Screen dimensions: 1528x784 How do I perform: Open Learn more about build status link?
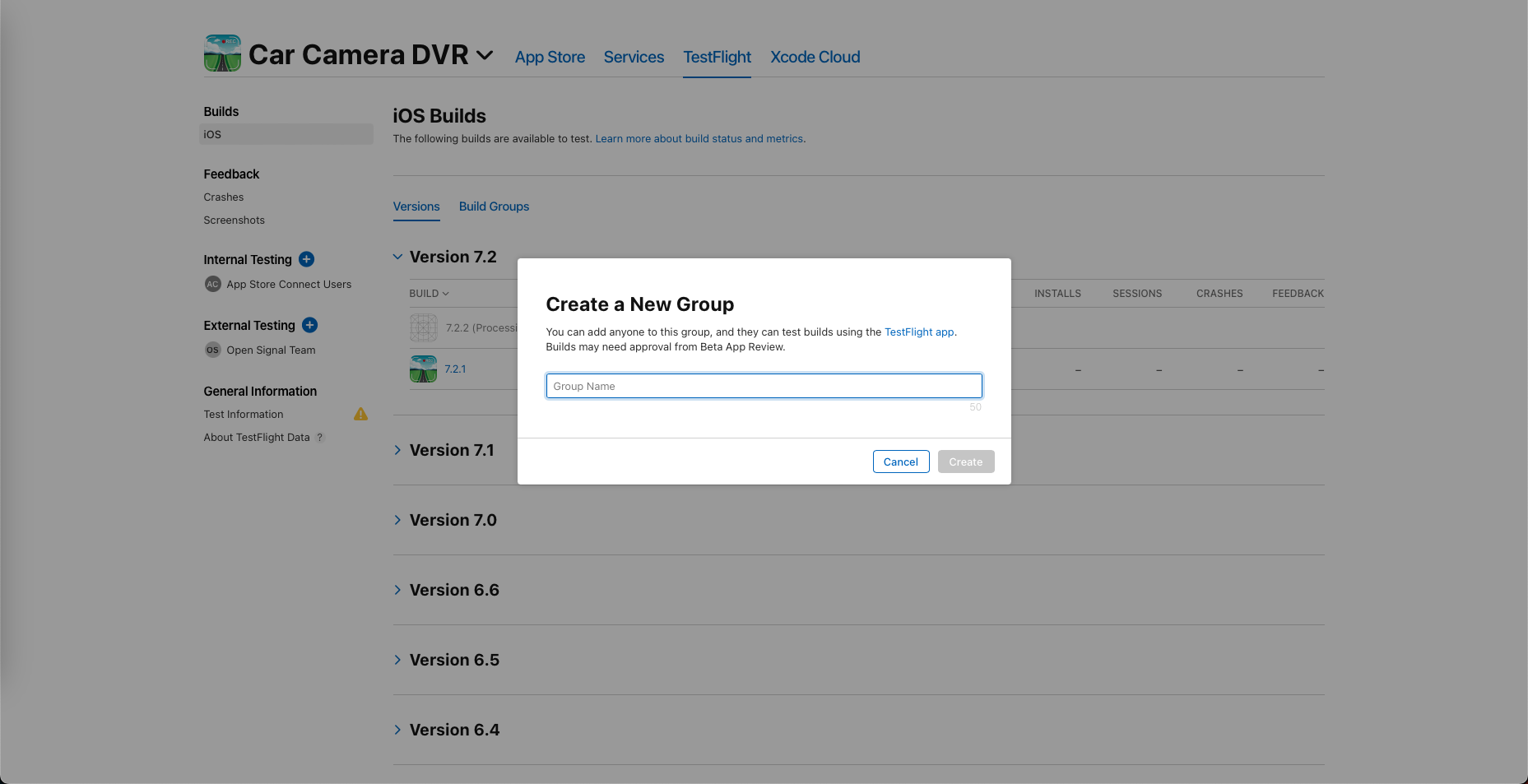click(x=699, y=139)
